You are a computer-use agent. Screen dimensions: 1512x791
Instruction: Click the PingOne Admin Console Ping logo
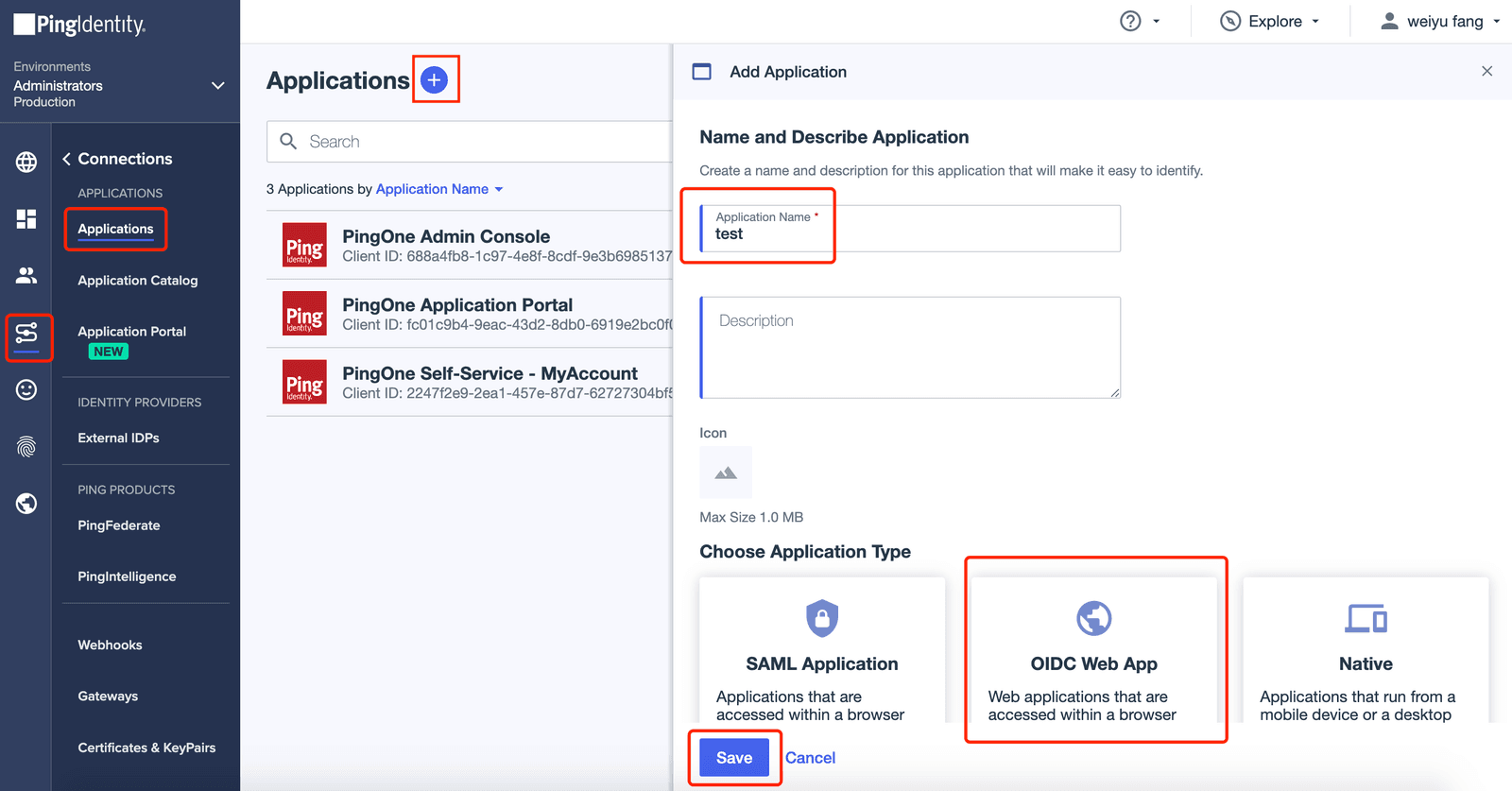304,245
